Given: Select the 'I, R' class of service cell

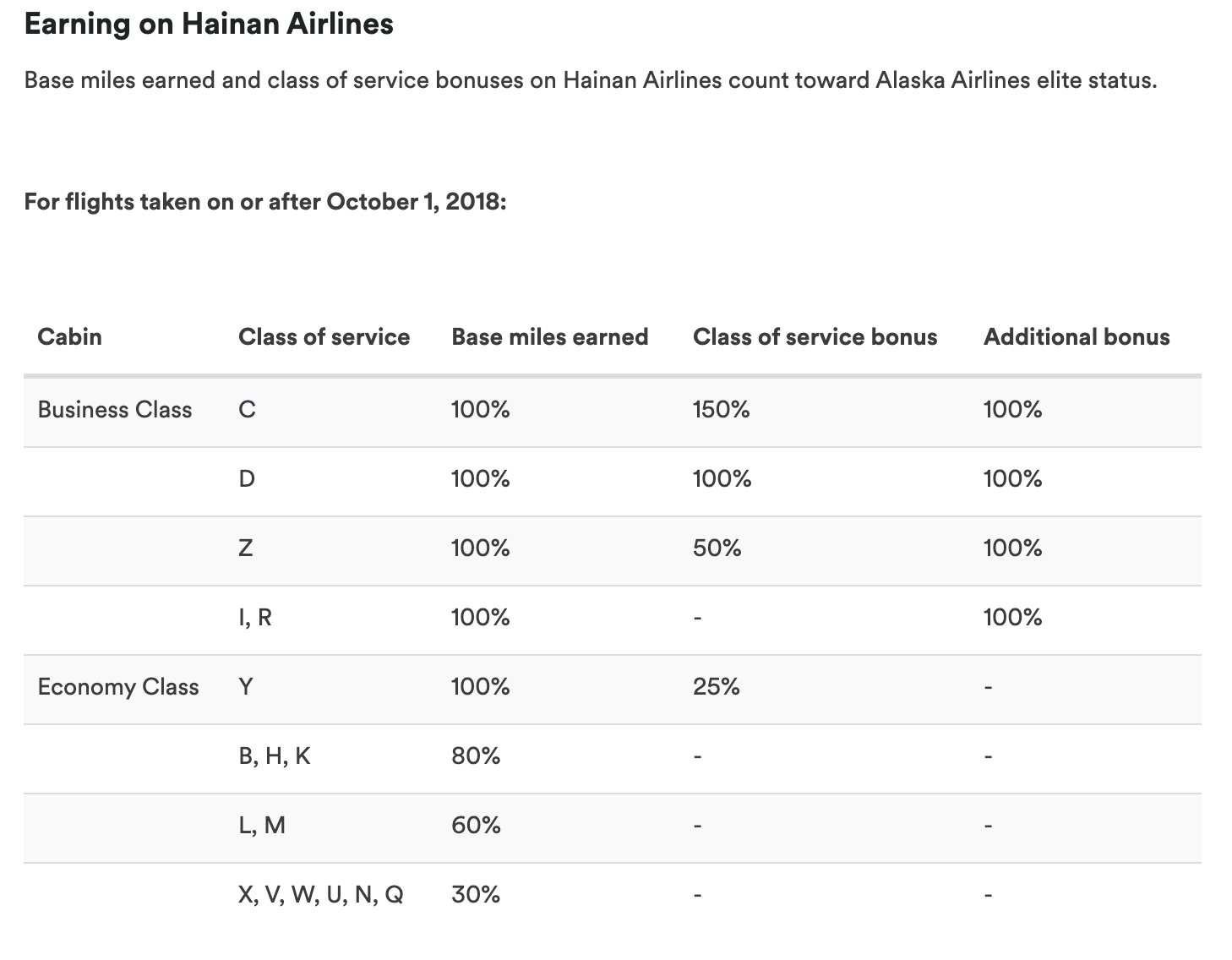Looking at the screenshot, I should (255, 618).
